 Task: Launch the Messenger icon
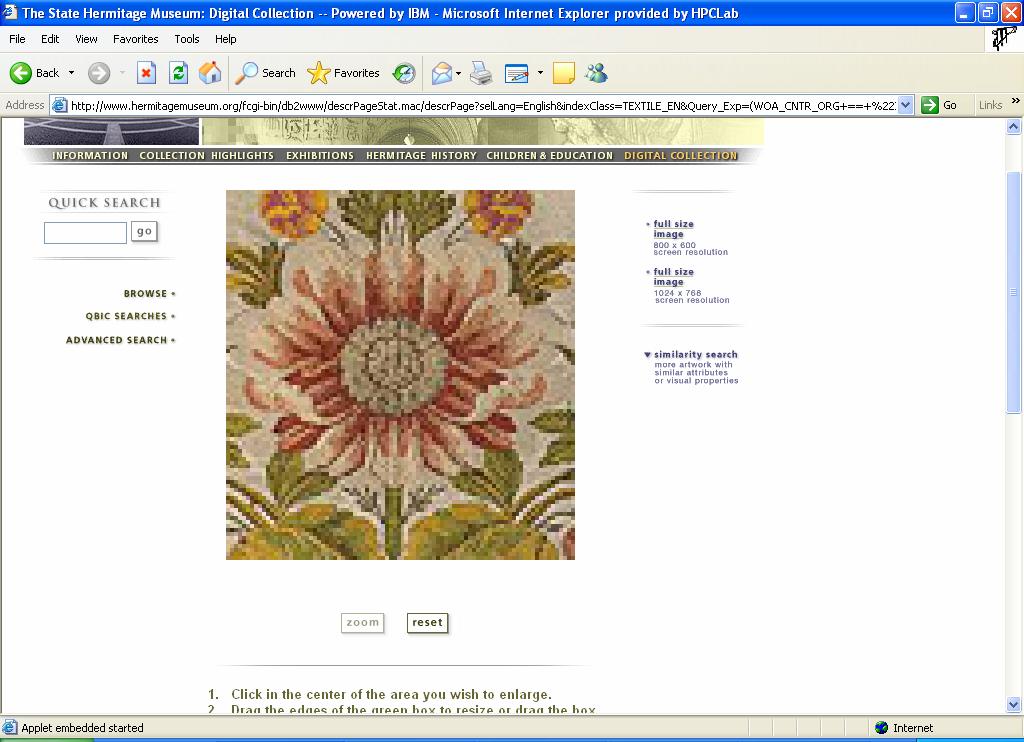[x=596, y=73]
